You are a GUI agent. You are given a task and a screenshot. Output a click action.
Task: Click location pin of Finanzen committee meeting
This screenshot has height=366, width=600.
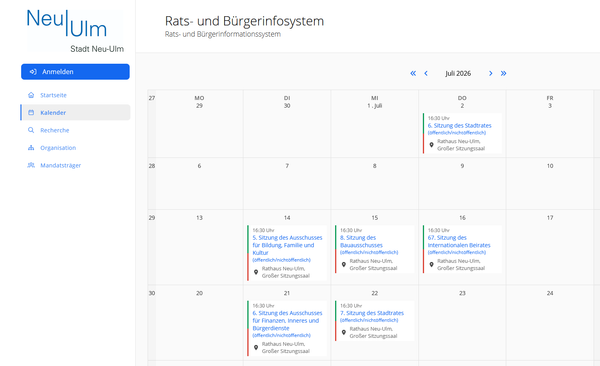(x=256, y=348)
